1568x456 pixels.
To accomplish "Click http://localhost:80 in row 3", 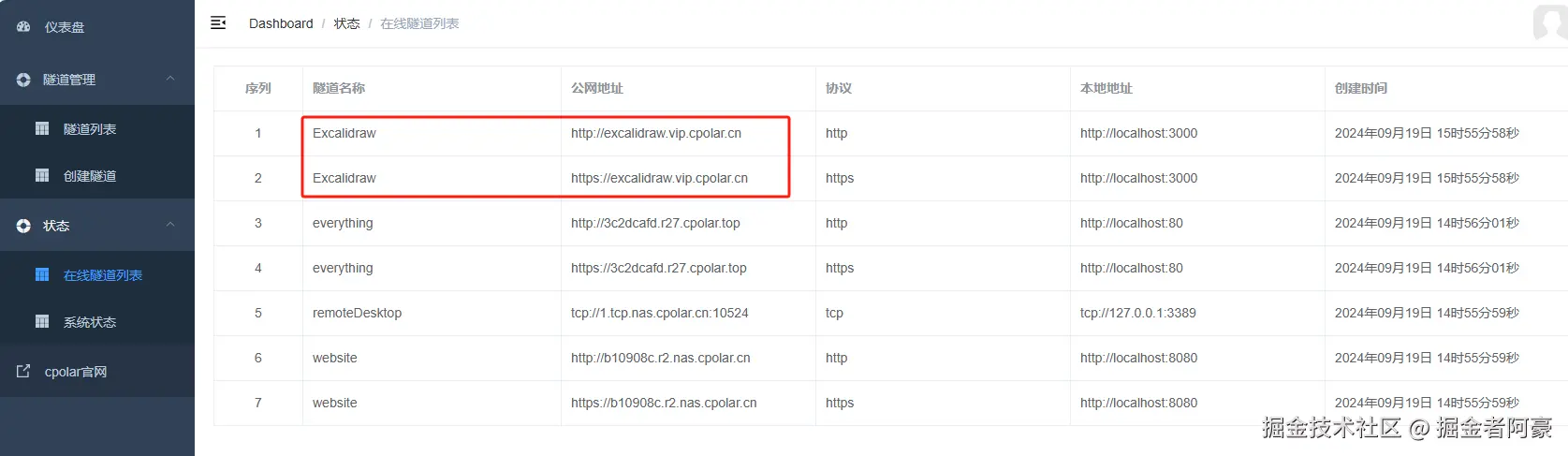I will tap(1132, 223).
